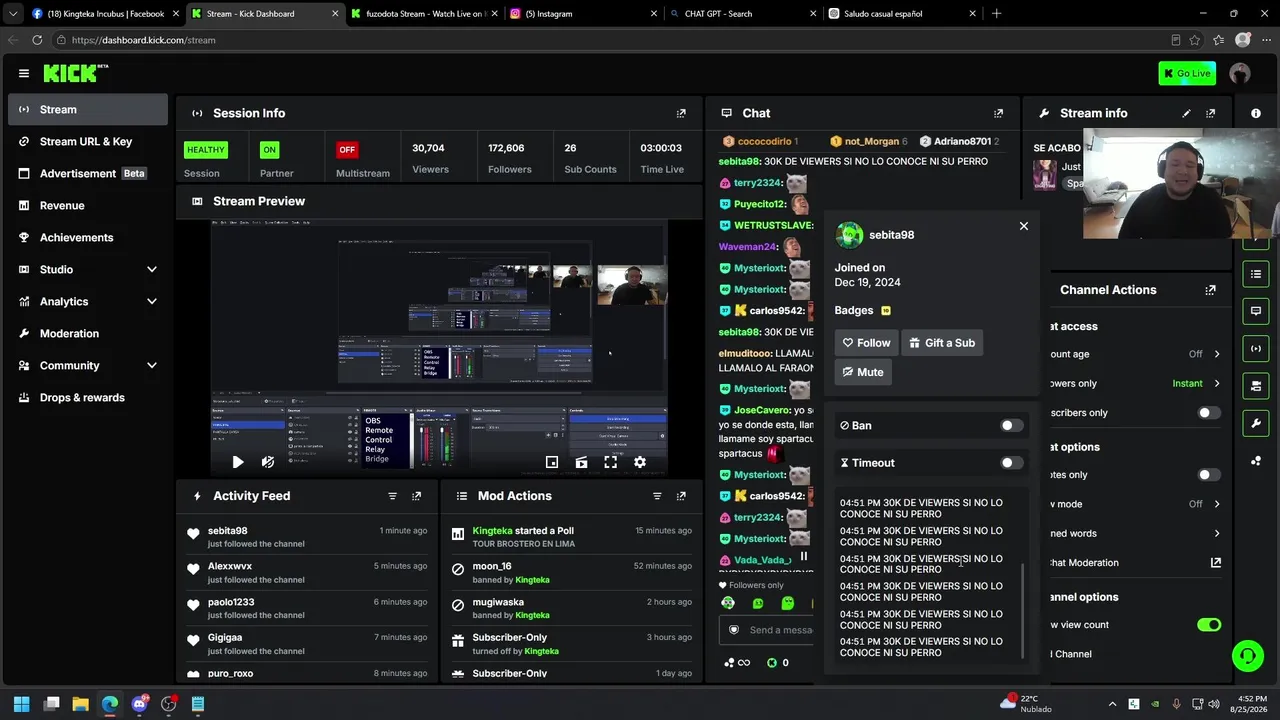1280x720 pixels.
Task: Click the info icon in the right sidebar
Action: pyautogui.click(x=1256, y=113)
